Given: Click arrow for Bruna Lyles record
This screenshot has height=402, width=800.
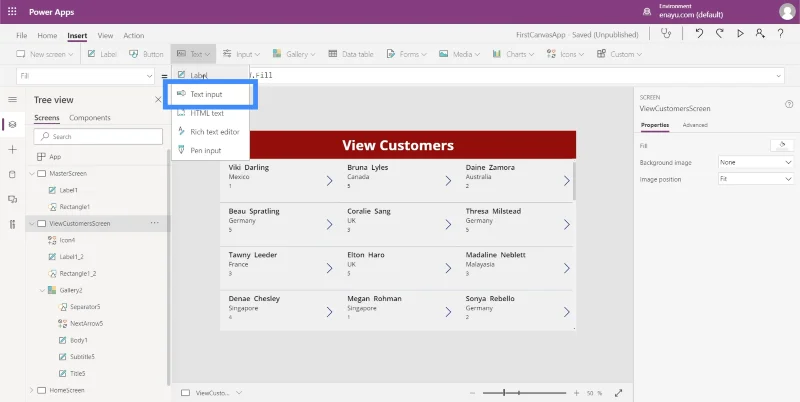Looking at the screenshot, I should coord(448,181).
